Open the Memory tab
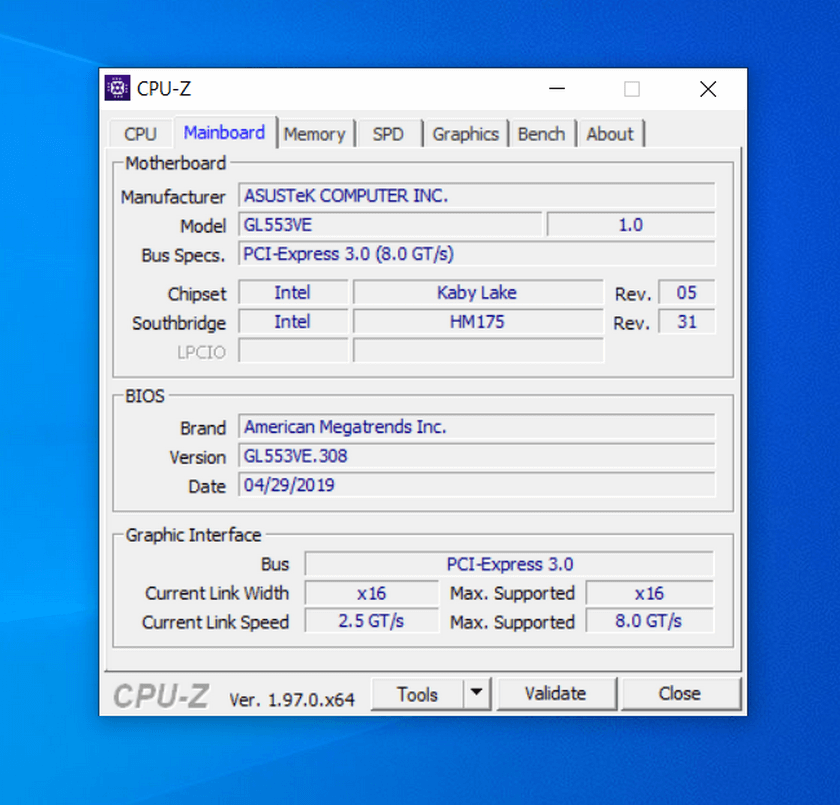The height and width of the screenshot is (805, 840). click(314, 134)
